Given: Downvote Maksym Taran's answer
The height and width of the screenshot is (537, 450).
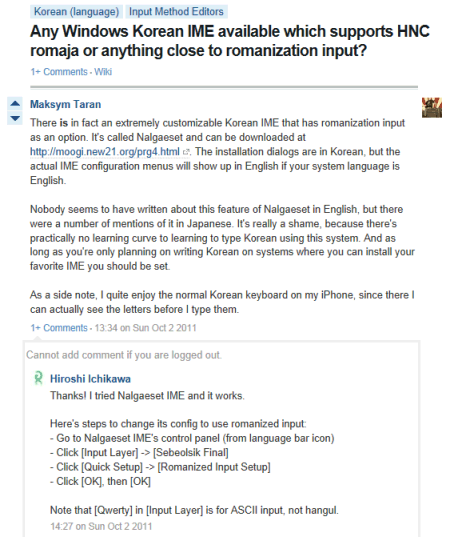Looking at the screenshot, I should [15, 118].
